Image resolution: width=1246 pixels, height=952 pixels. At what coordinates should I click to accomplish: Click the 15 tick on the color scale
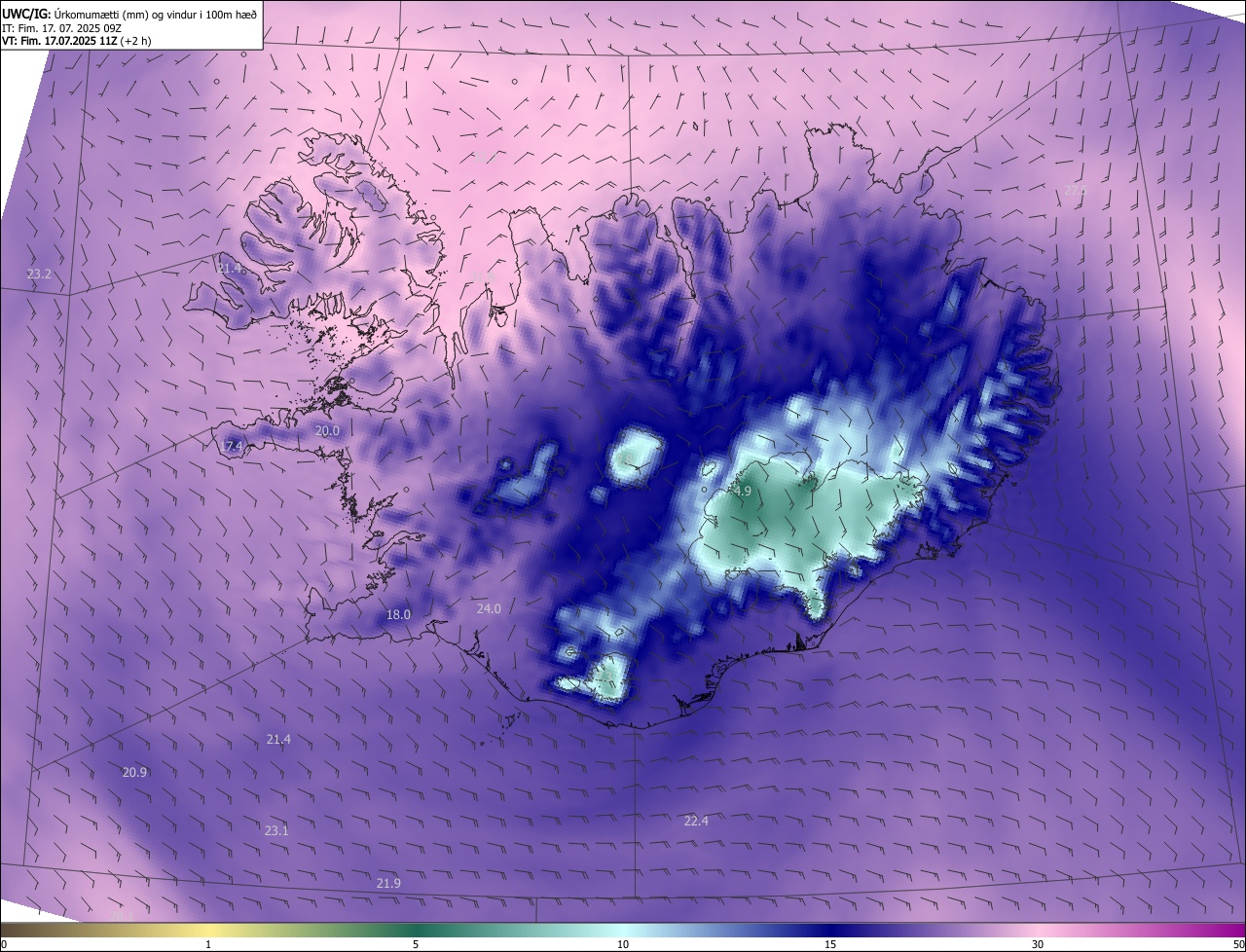[830, 944]
